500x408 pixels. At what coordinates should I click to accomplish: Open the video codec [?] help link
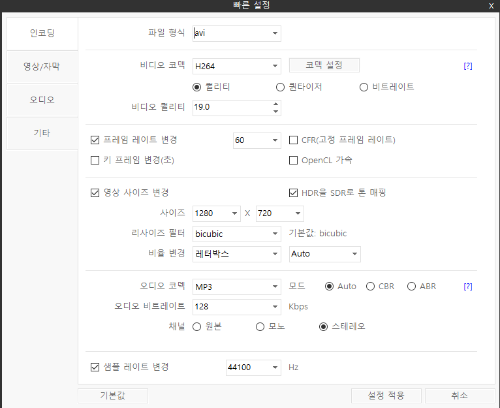pos(468,66)
